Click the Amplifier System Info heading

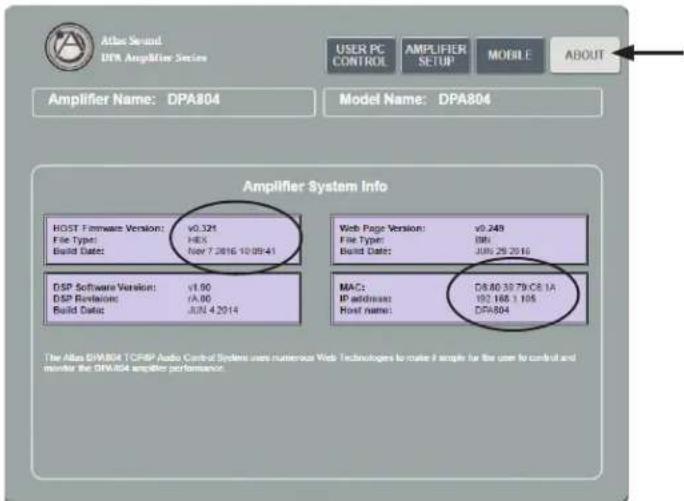click(315, 187)
